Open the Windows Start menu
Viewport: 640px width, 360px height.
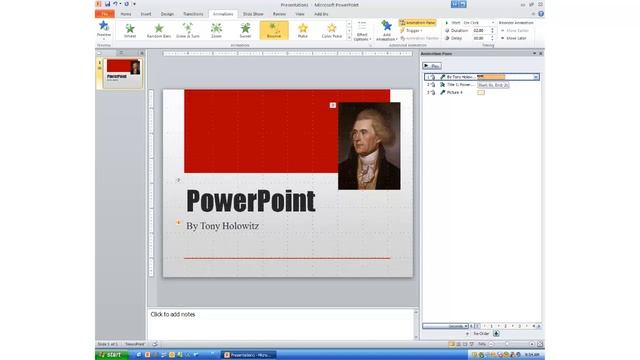[111, 355]
